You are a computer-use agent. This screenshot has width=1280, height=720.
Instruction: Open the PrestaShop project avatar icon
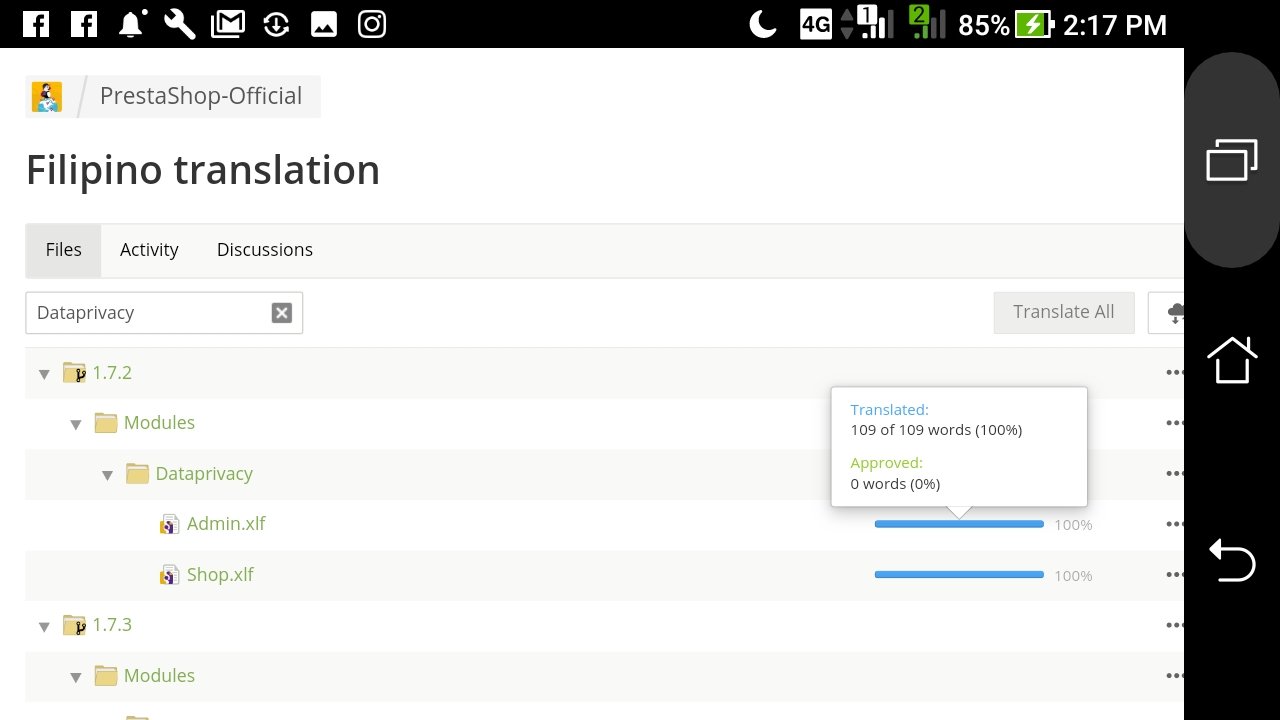point(47,97)
